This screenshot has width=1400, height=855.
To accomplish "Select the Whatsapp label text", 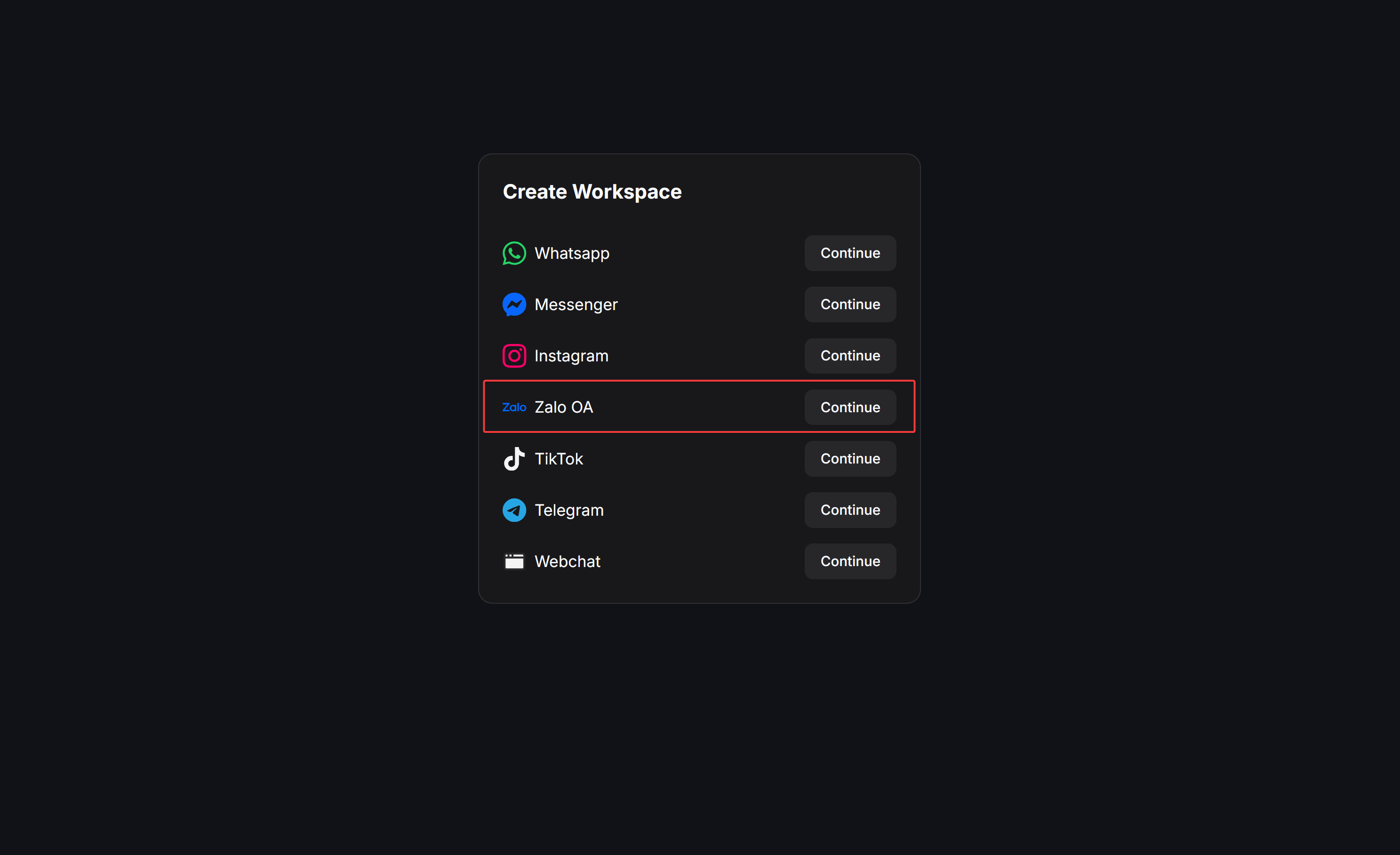I will coord(572,254).
